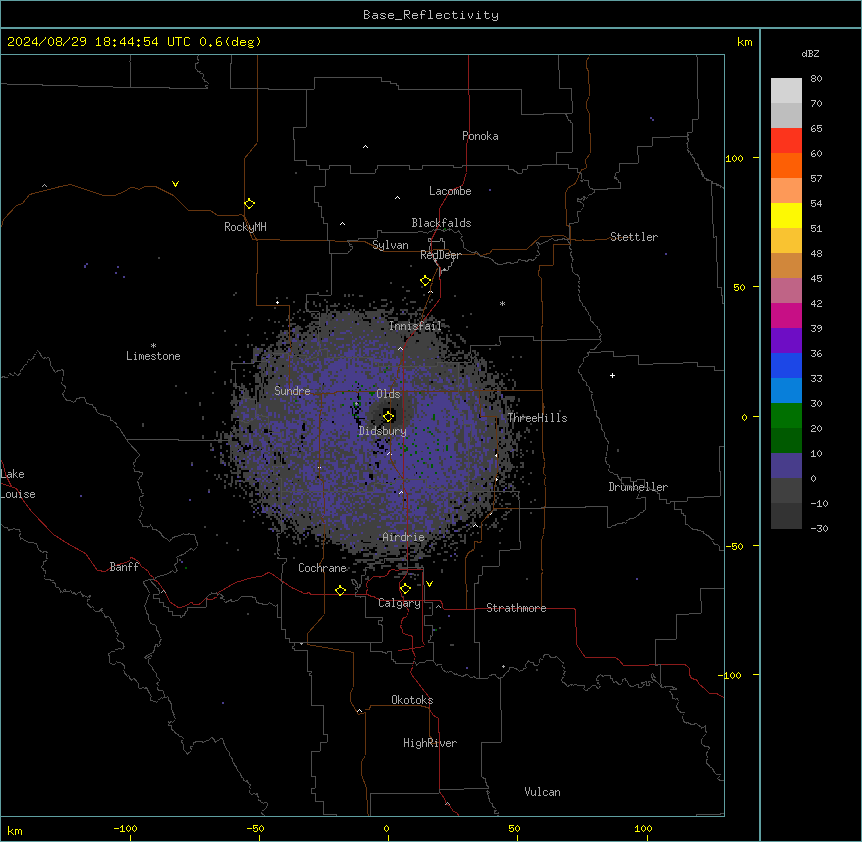Select the magenta 42-39 dBZ legend swatch
862x842 pixels.
(786, 315)
